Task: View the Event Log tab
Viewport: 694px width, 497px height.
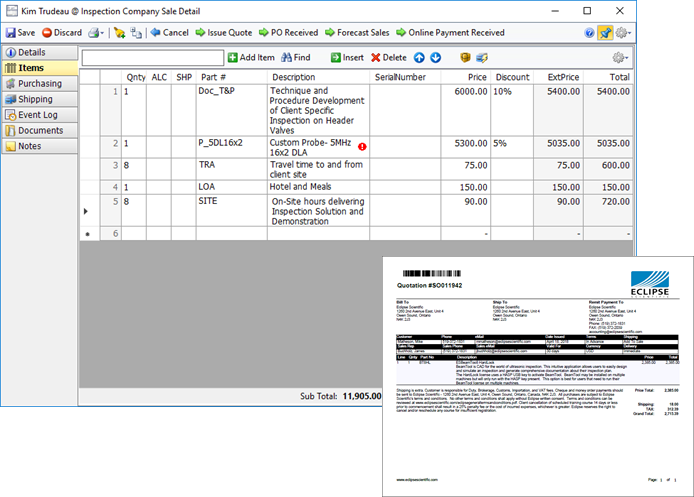Action: click(x=40, y=115)
